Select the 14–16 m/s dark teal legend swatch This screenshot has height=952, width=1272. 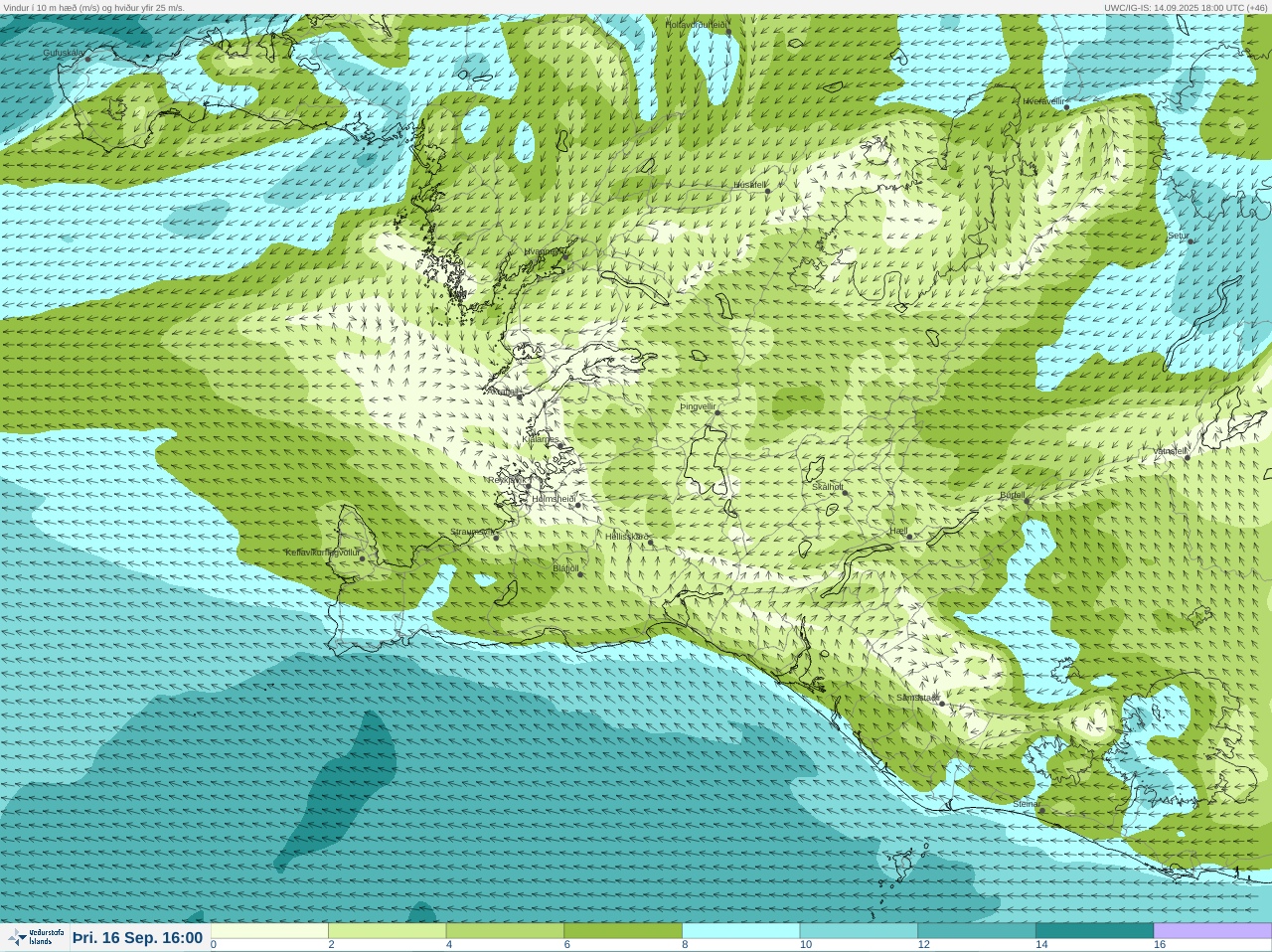tap(1094, 931)
